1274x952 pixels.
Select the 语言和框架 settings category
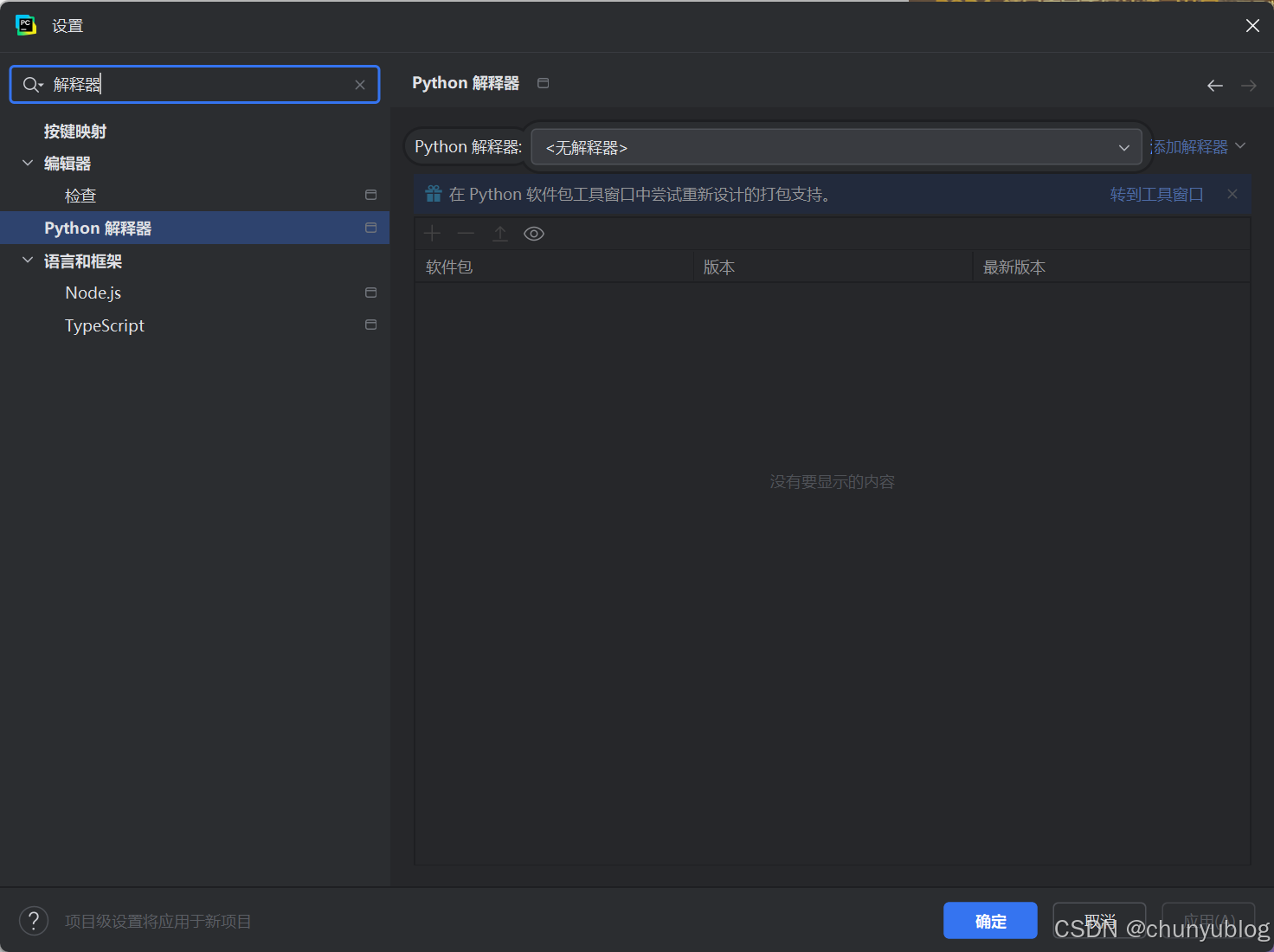pos(83,261)
